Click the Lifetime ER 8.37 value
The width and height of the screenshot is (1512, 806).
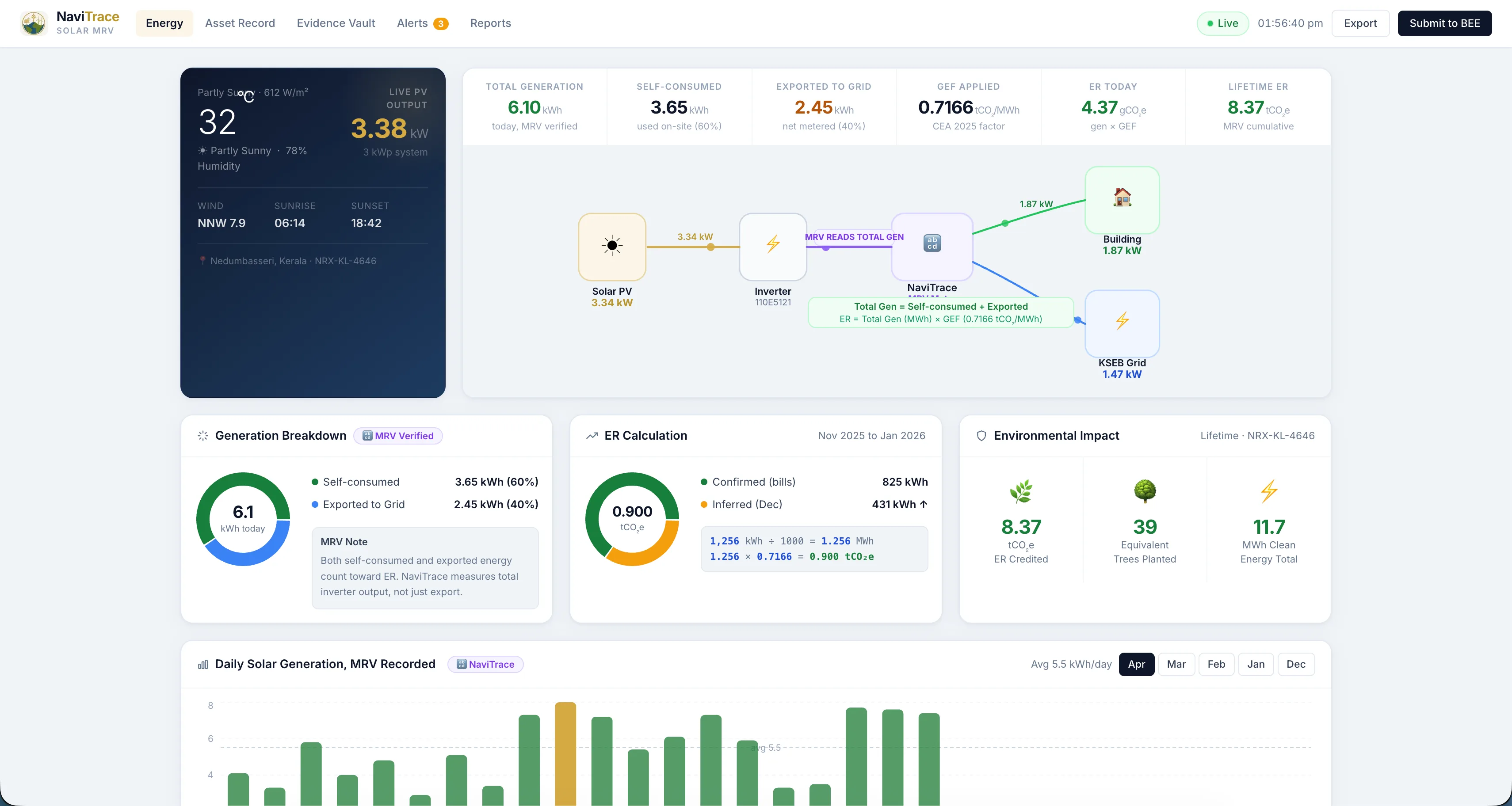point(1258,107)
